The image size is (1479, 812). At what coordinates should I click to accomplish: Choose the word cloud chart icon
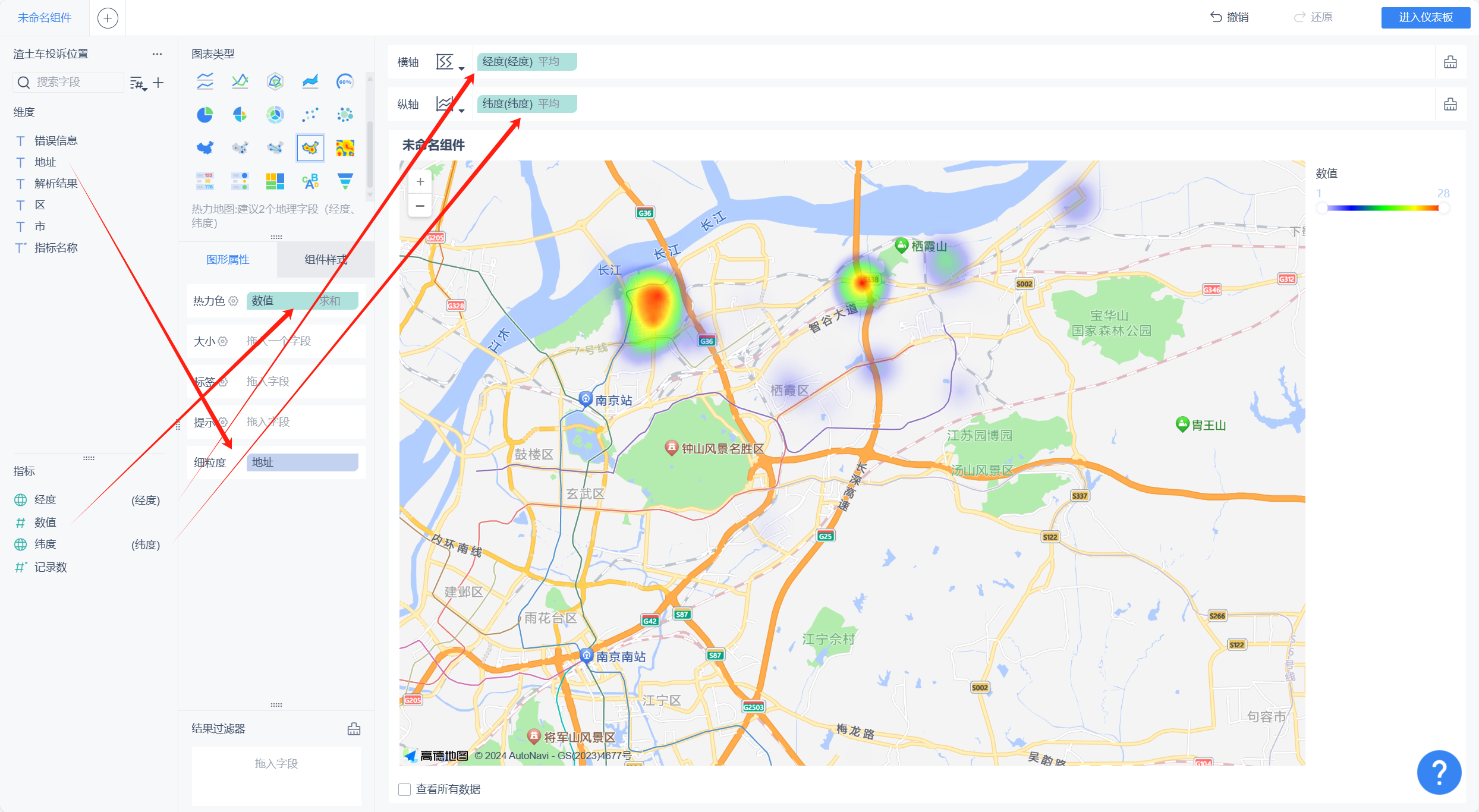[x=310, y=181]
